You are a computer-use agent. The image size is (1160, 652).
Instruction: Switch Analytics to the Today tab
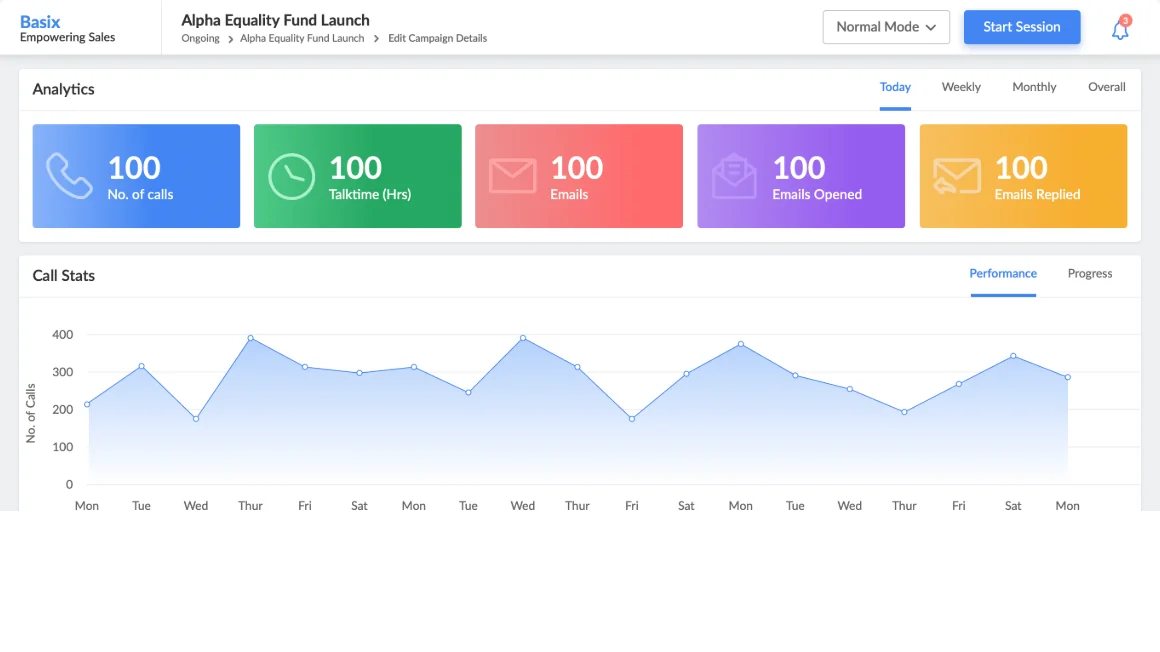[895, 87]
